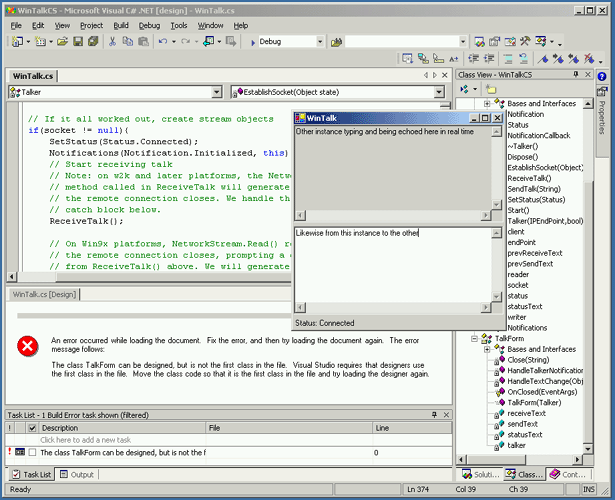
Task: Click the Class View New Folder icon
Action: click(491, 89)
